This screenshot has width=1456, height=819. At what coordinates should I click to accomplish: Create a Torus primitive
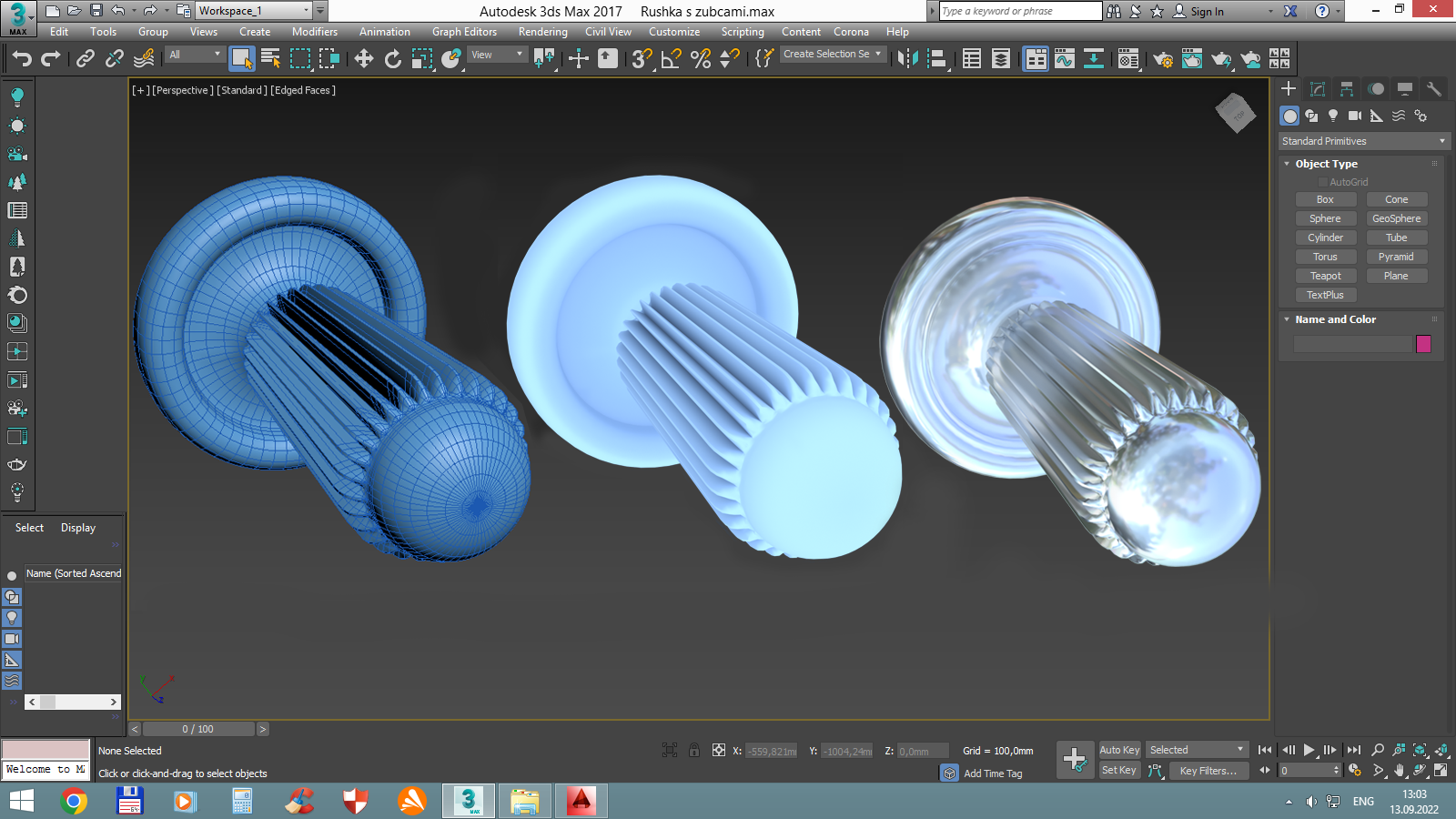tap(1325, 257)
